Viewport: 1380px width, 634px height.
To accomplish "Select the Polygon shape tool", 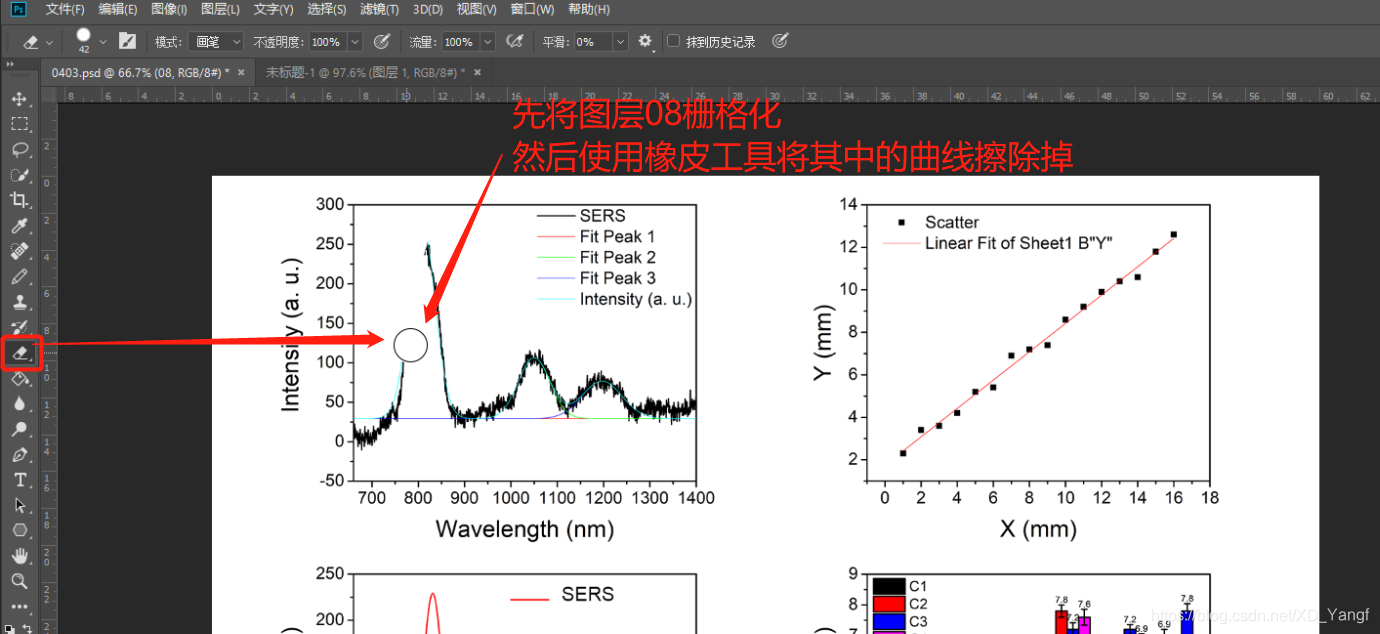I will coord(19,530).
